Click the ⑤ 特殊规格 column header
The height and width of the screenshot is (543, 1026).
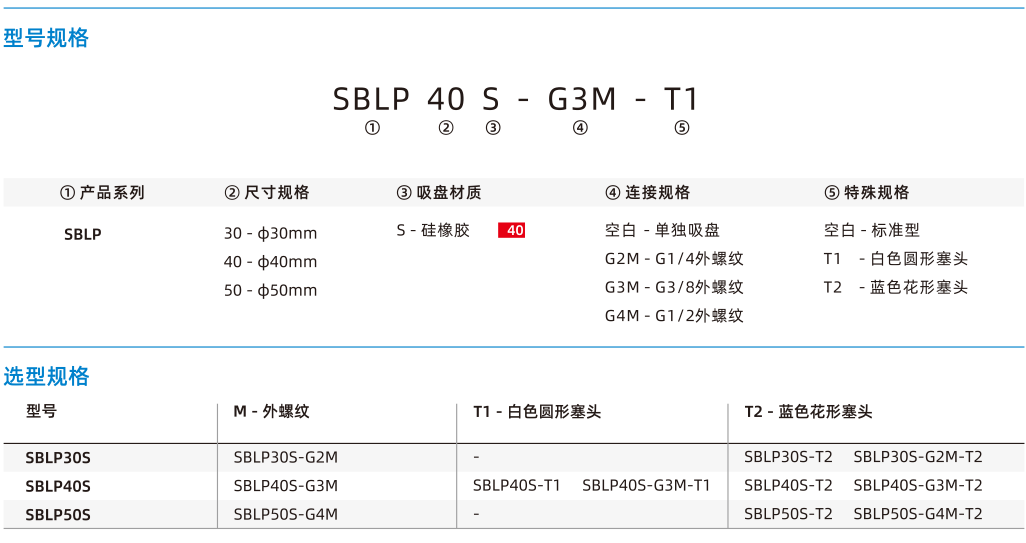[866, 192]
